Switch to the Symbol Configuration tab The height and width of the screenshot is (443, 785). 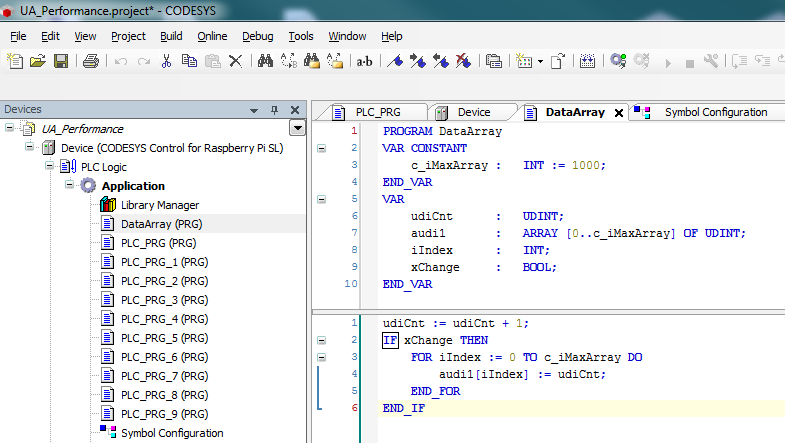(715, 112)
